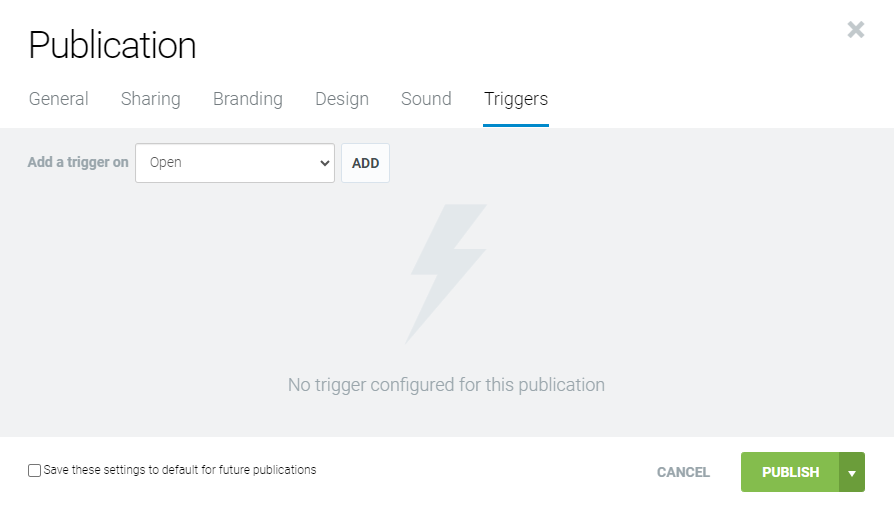Cancel the publication dialog
This screenshot has width=894, height=505.
pos(683,472)
